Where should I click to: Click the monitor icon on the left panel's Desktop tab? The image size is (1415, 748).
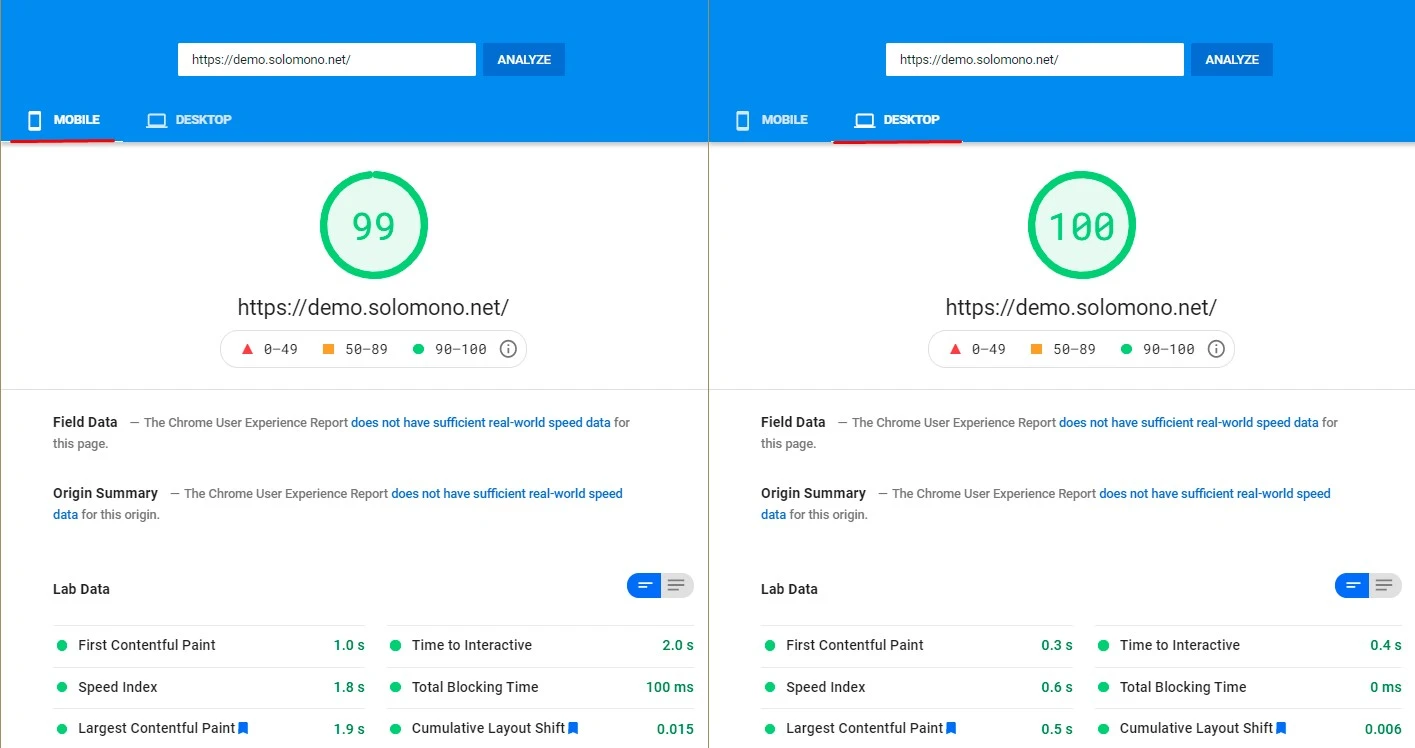click(x=156, y=119)
